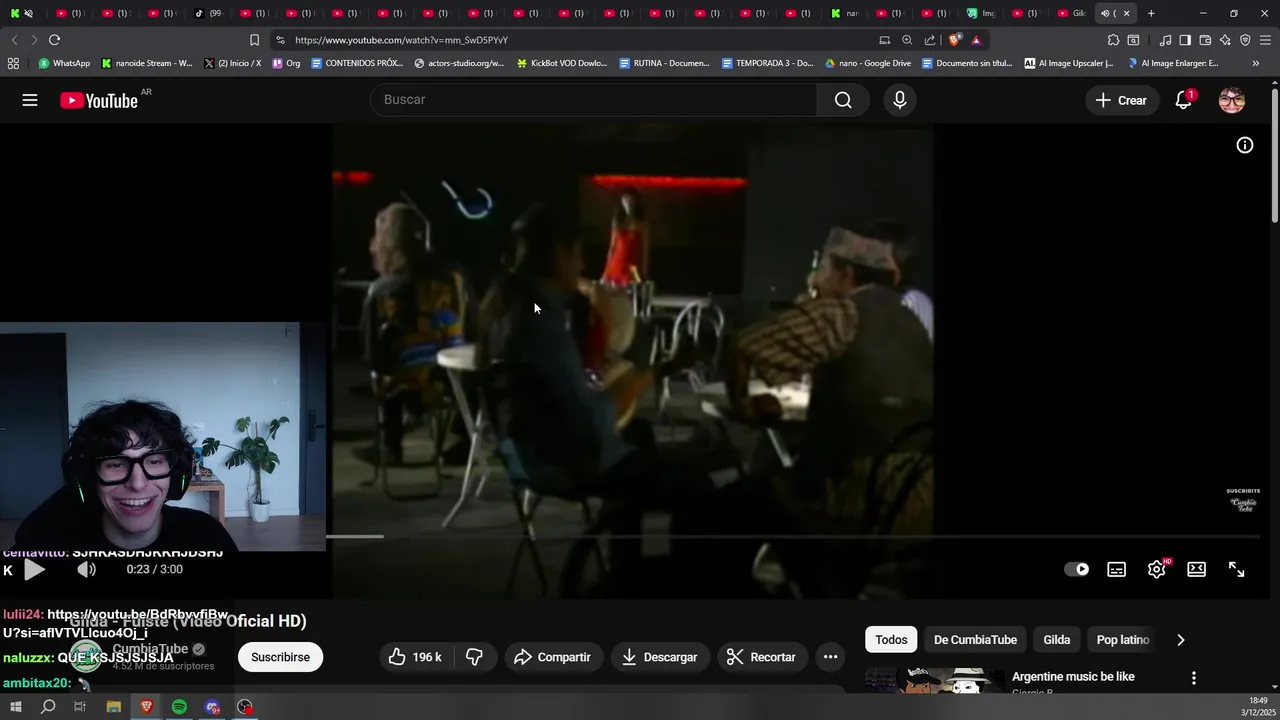The height and width of the screenshot is (720, 1280).
Task: Select the Gilda filter chip
Action: click(x=1057, y=640)
